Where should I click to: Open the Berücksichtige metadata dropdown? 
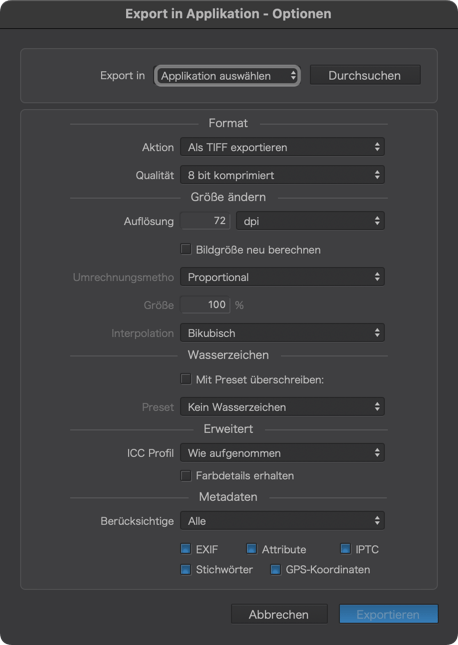(282, 521)
